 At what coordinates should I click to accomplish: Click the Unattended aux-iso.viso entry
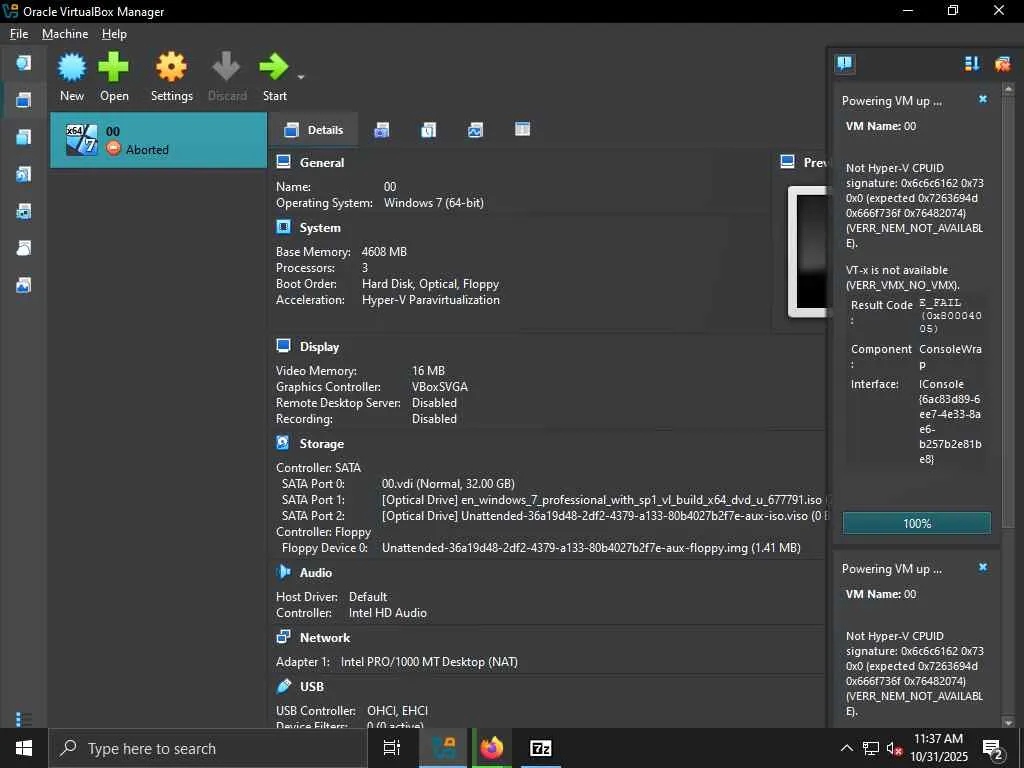604,516
